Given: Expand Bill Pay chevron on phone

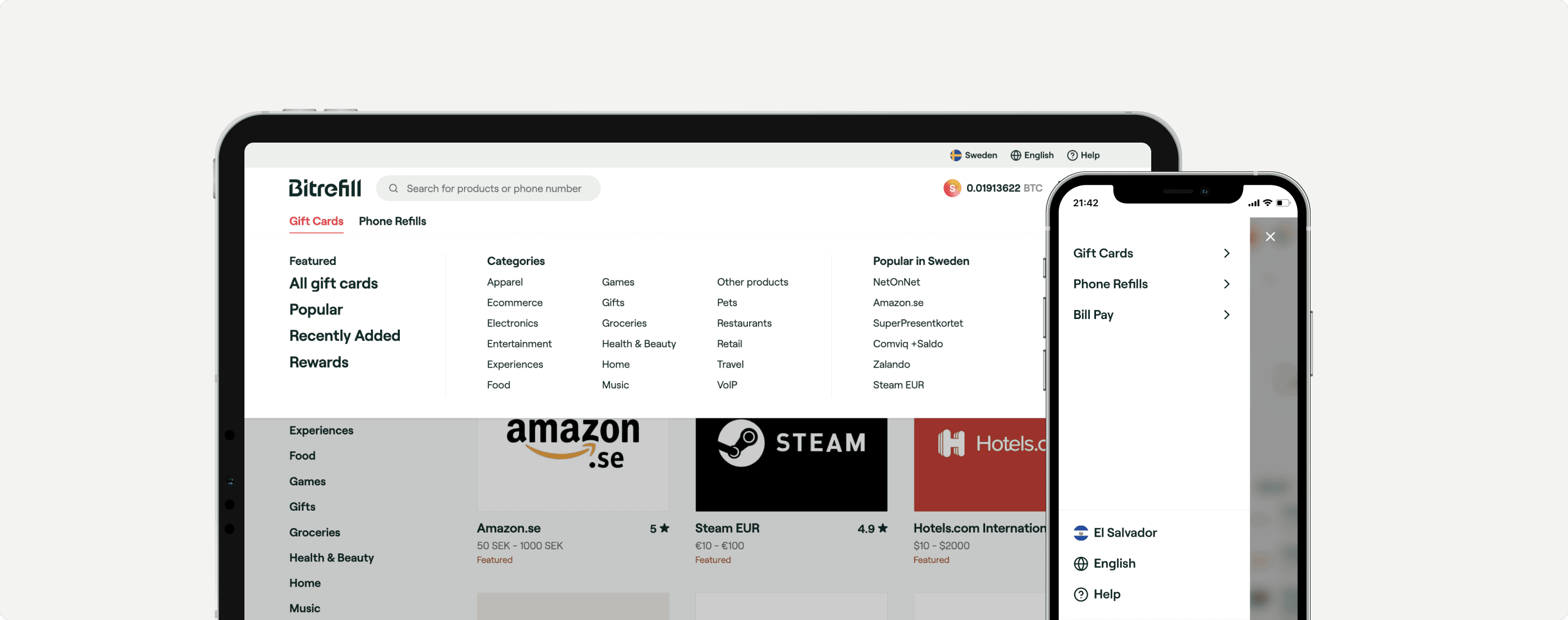Looking at the screenshot, I should coord(1227,315).
